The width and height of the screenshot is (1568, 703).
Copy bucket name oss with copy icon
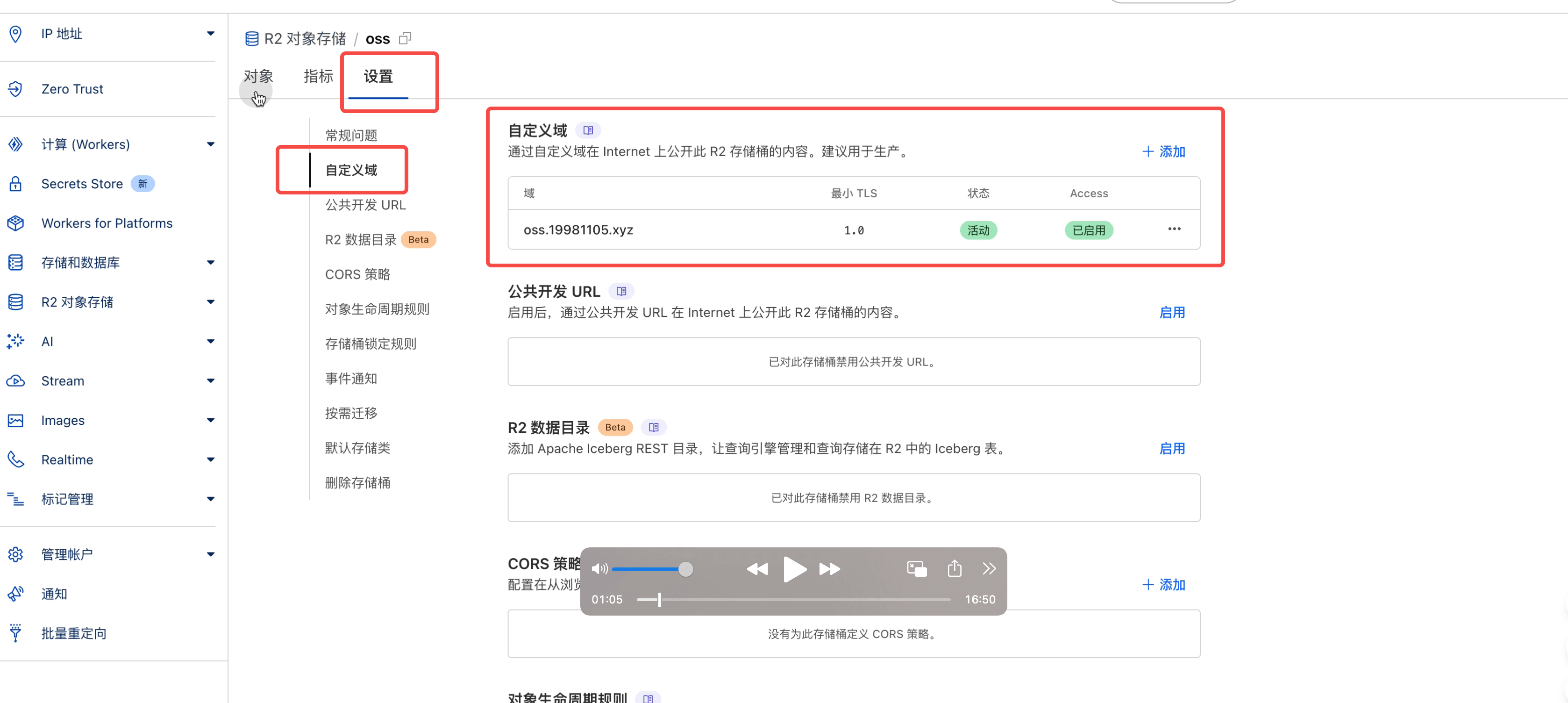point(406,38)
